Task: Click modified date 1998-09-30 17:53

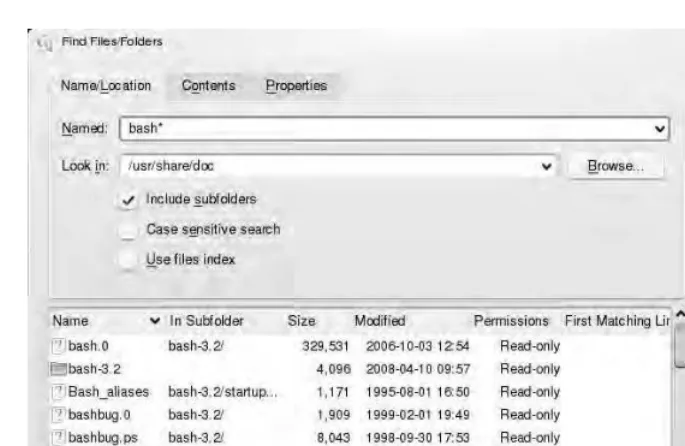Action: (x=418, y=437)
